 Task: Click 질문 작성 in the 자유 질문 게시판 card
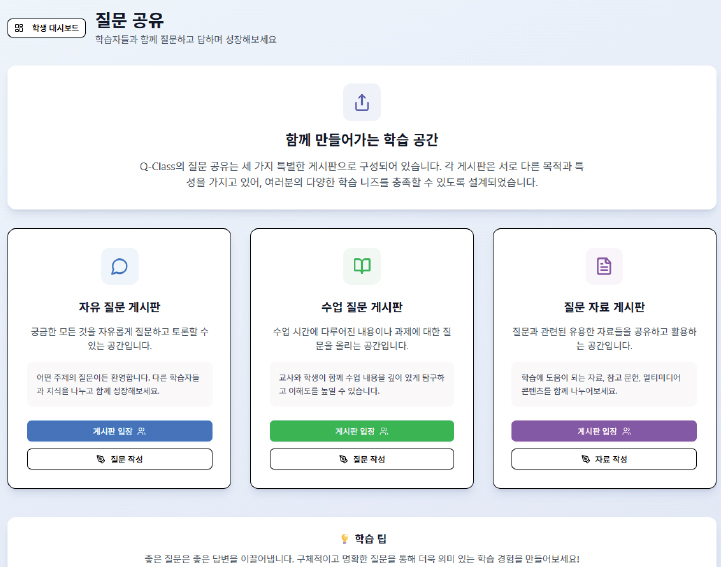point(119,459)
